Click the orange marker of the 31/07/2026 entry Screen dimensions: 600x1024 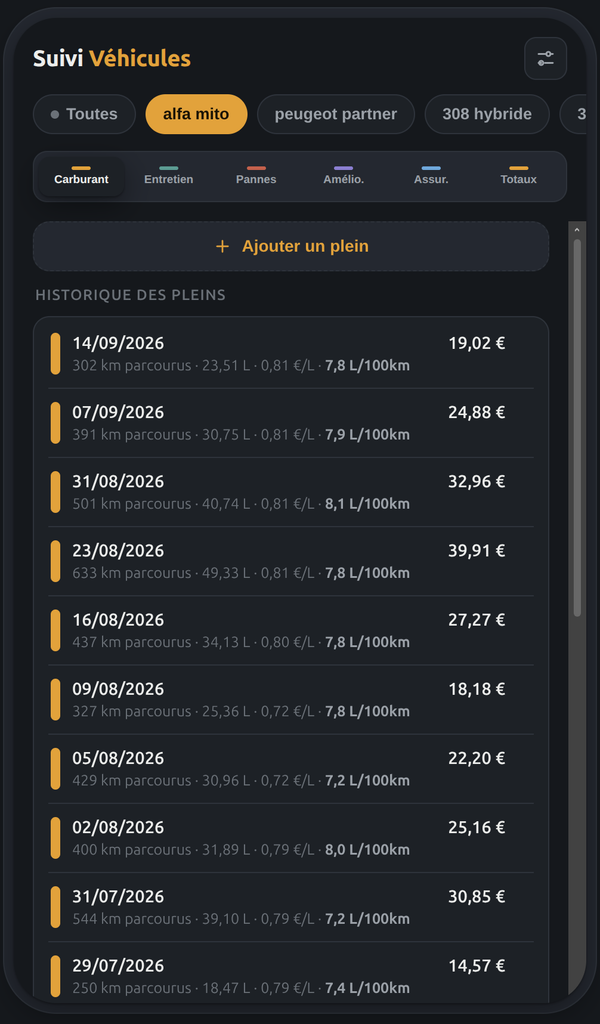point(55,907)
